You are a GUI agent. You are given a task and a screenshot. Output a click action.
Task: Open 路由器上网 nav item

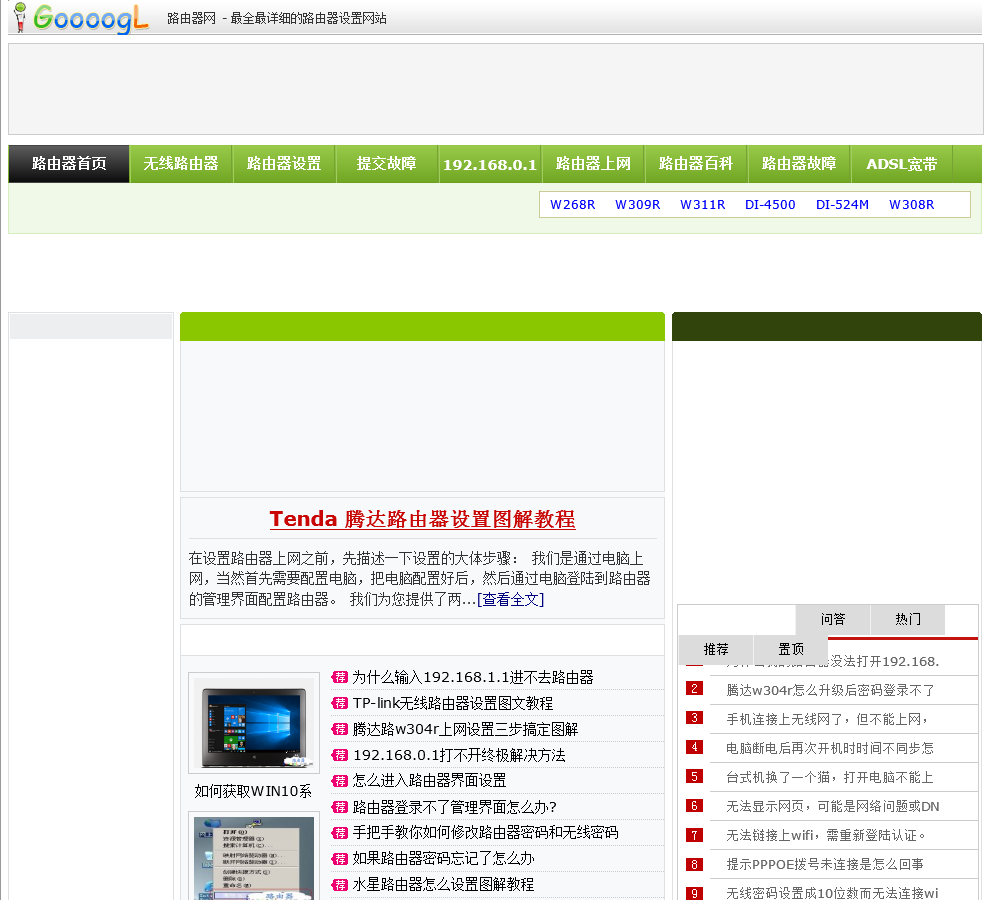(x=593, y=164)
